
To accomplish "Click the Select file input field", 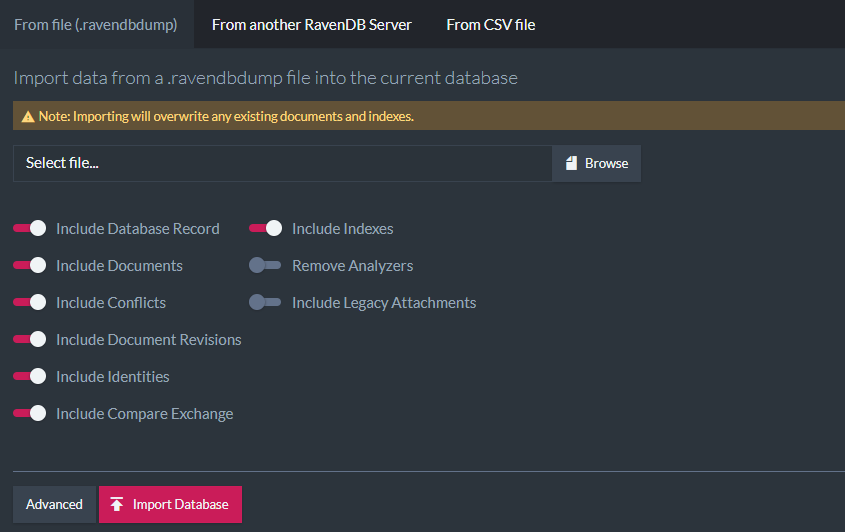I will pos(283,163).
